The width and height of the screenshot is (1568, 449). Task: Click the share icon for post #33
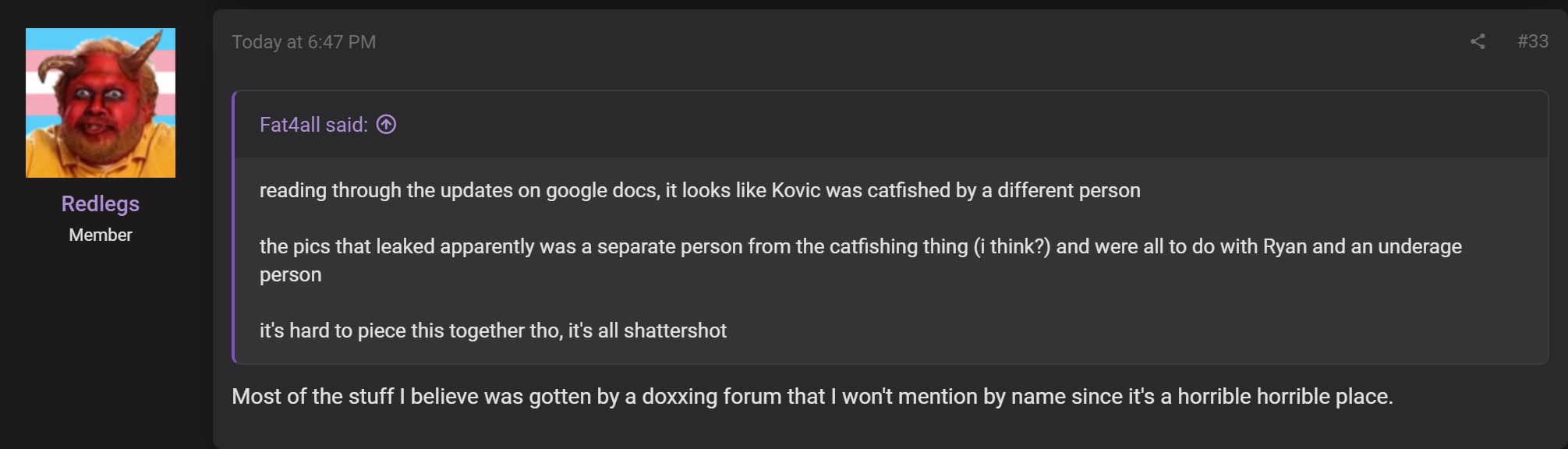pos(1478,41)
